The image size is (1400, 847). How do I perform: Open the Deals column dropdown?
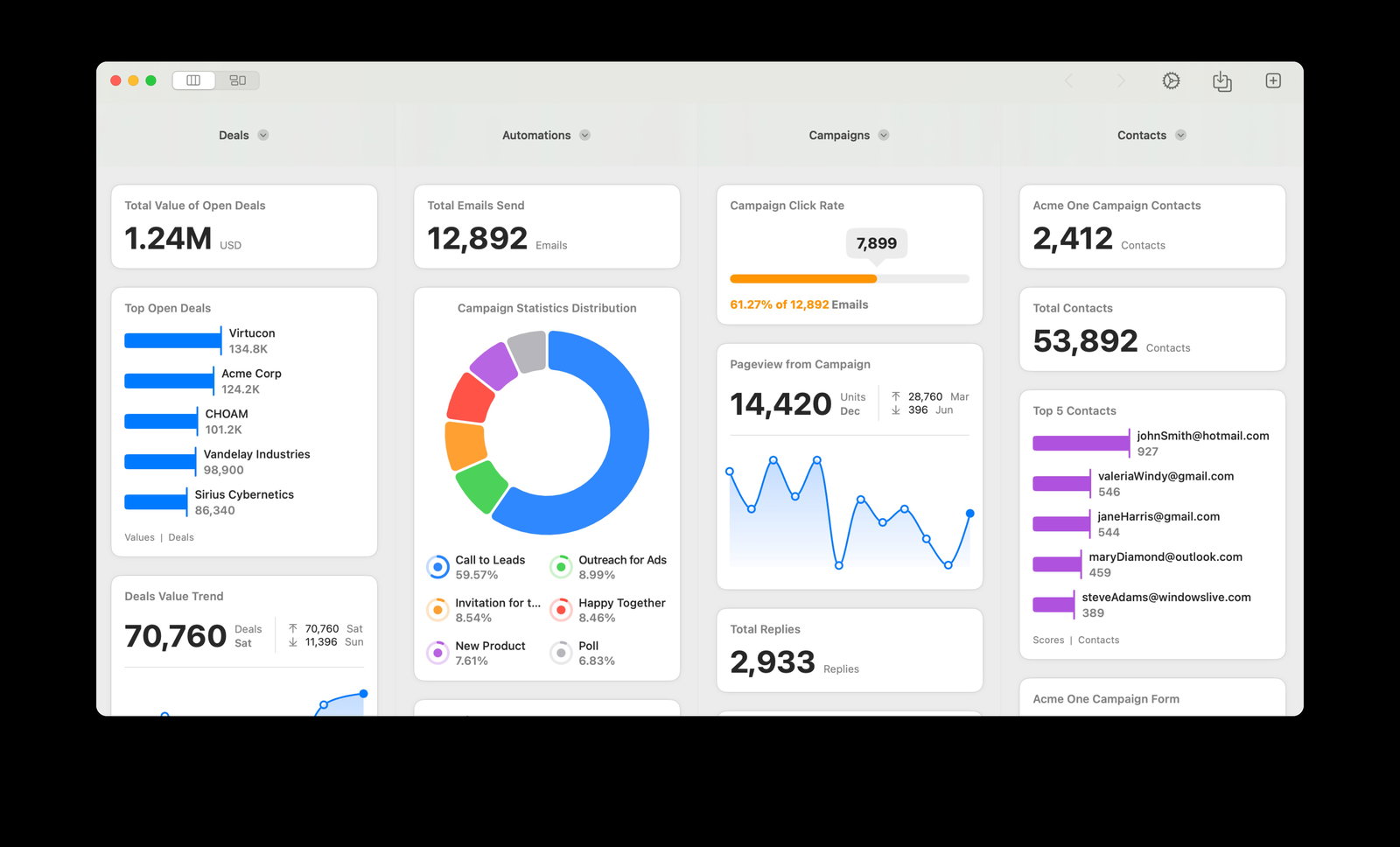click(264, 135)
